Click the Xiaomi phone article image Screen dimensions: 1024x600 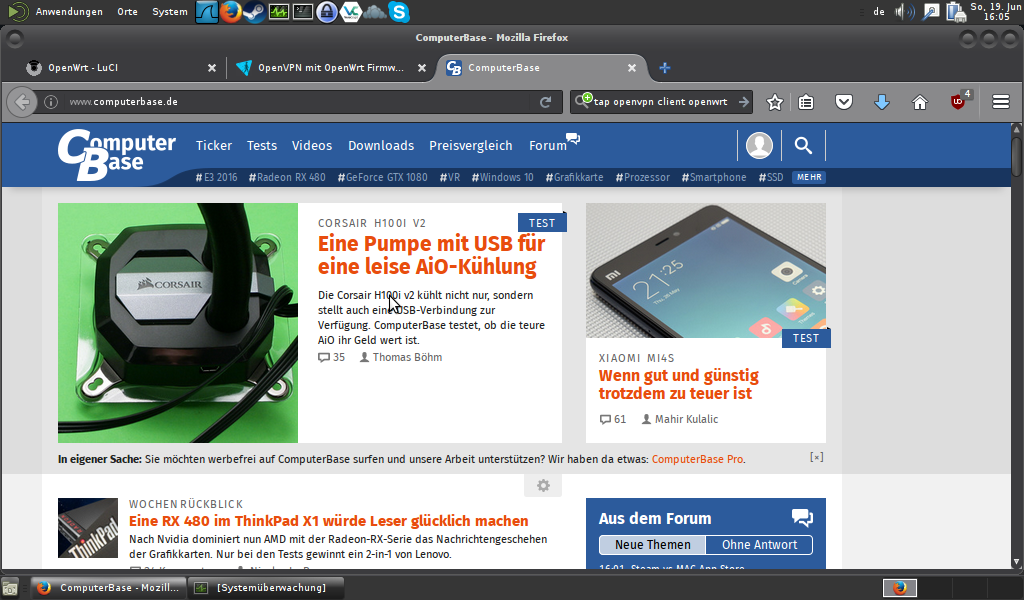coord(705,270)
